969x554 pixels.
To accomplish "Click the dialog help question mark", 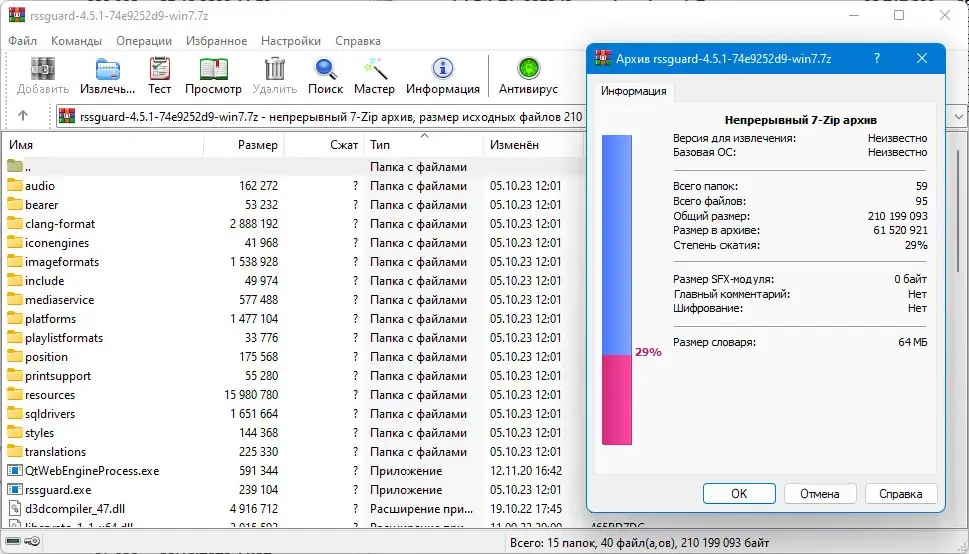I will coord(877,59).
